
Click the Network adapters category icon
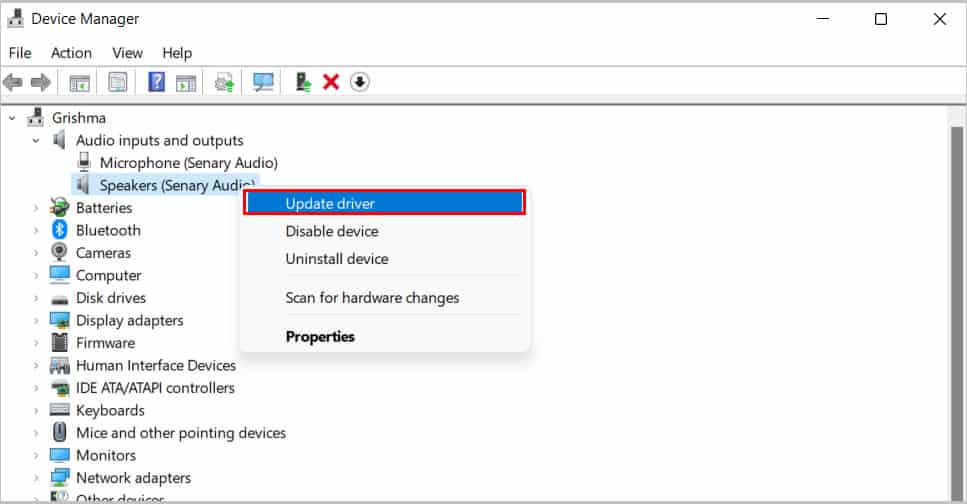[60, 477]
